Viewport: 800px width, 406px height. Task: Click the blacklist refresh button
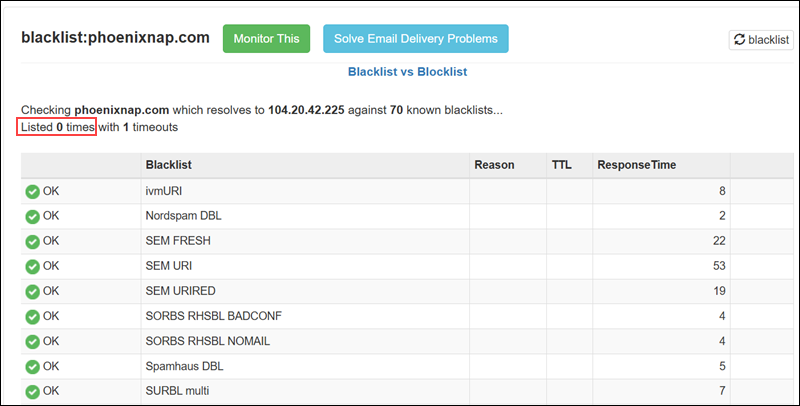coord(761,40)
